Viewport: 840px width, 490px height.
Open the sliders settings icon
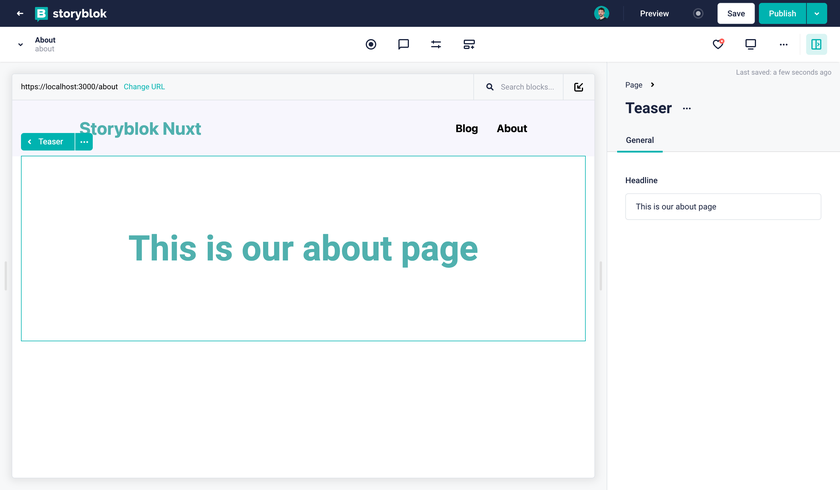click(436, 44)
